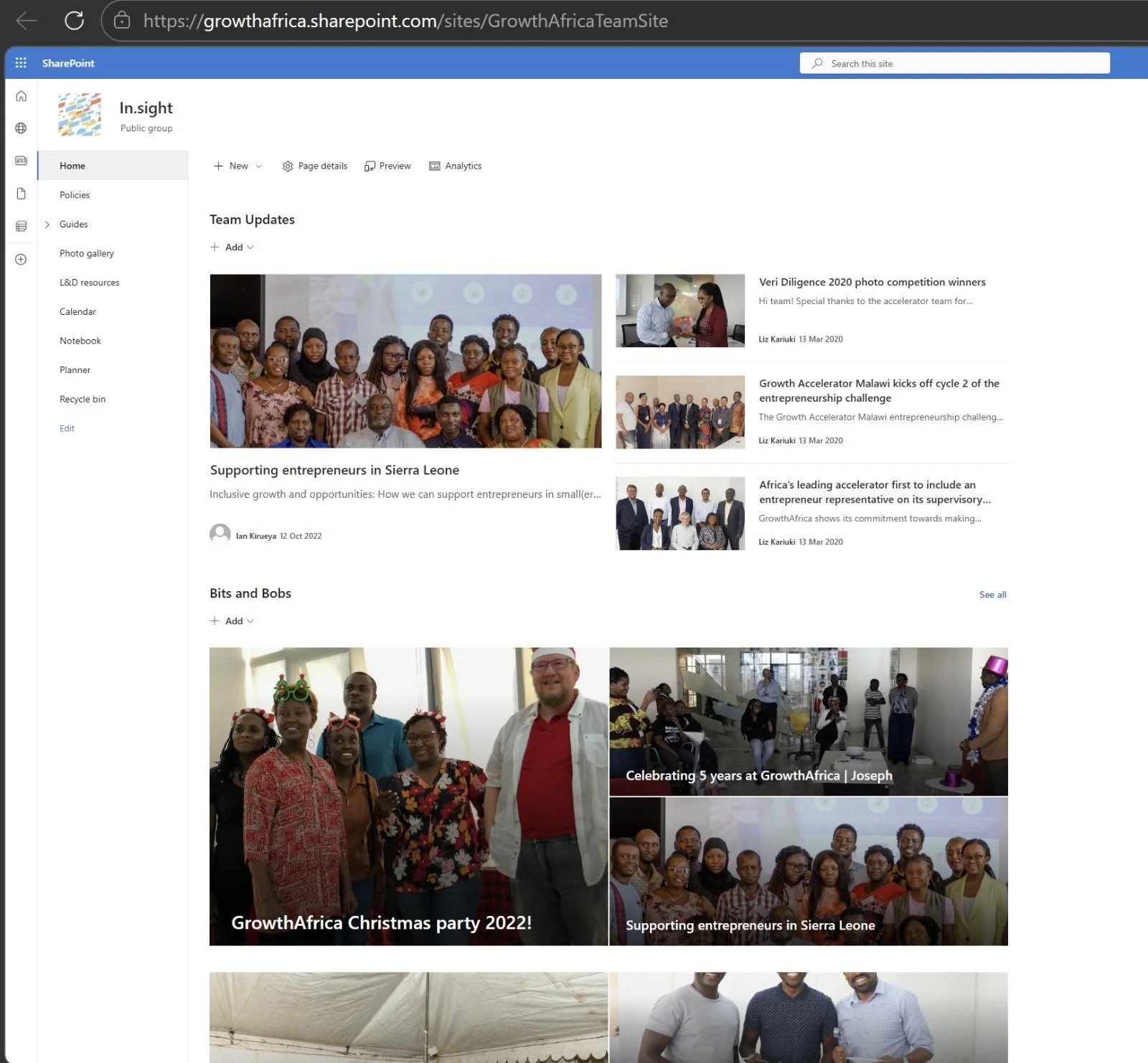Click the browser address bar URL
The width and height of the screenshot is (1148, 1063).
[405, 21]
